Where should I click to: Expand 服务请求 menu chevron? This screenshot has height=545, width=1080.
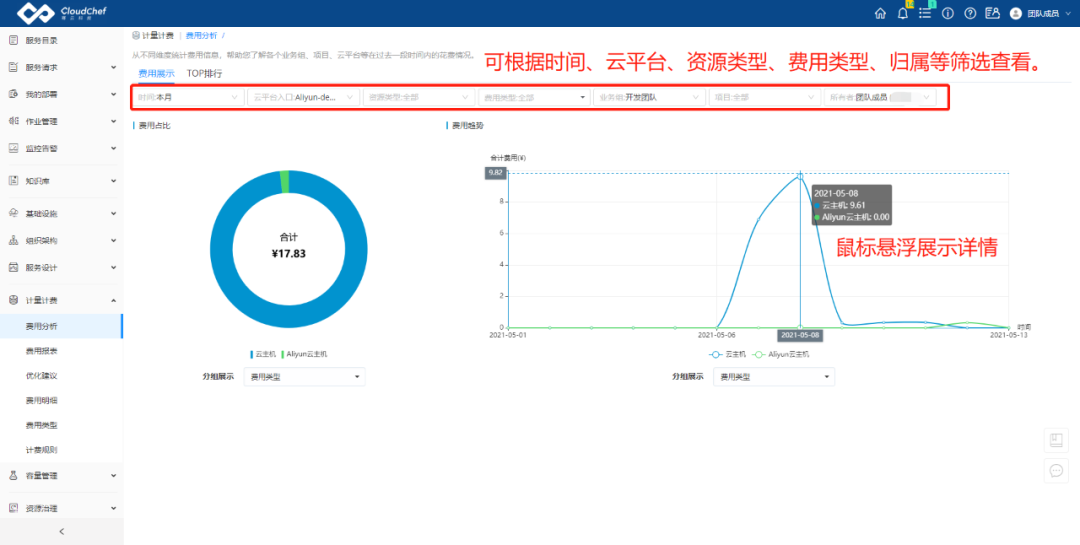pos(114,68)
